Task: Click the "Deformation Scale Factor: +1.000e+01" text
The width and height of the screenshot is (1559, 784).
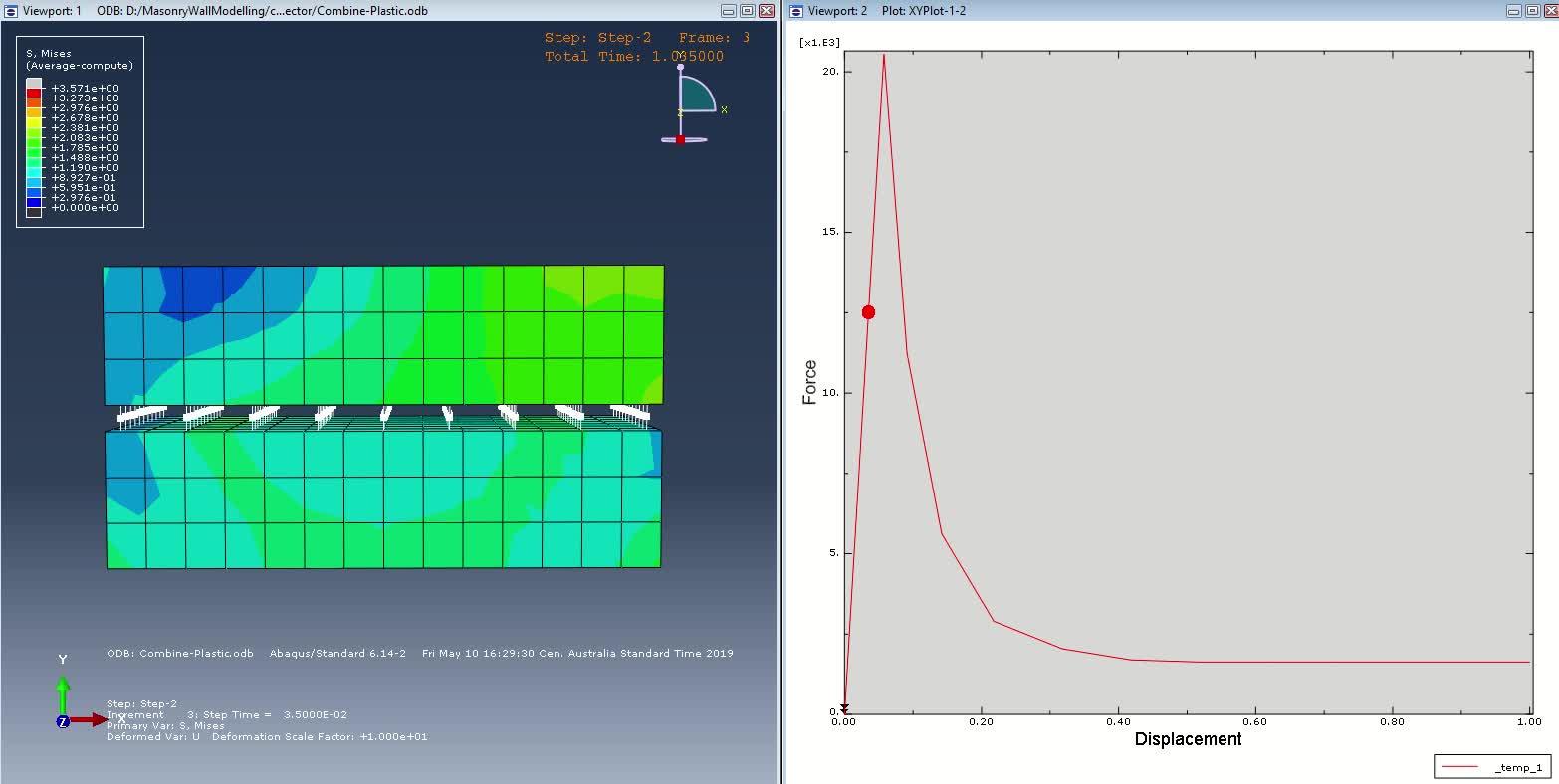Action: click(x=320, y=737)
